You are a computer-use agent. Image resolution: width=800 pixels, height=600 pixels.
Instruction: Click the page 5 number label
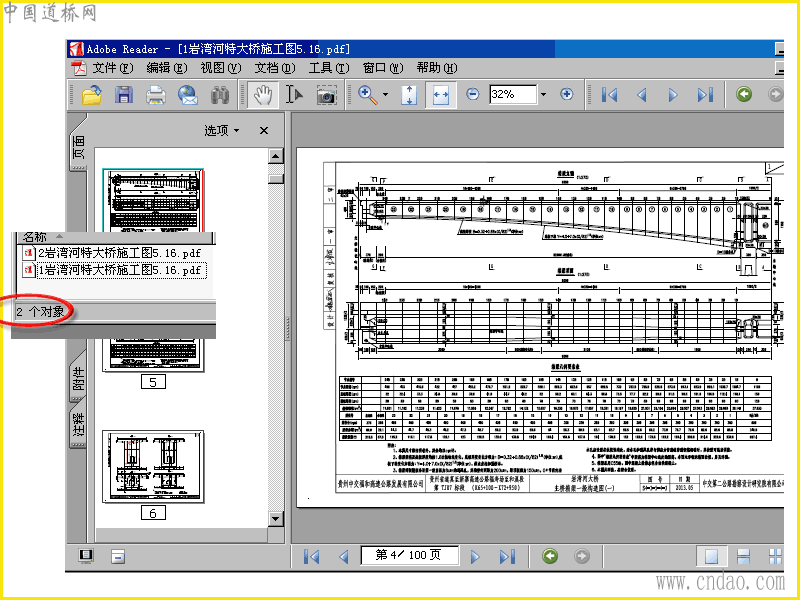(153, 382)
